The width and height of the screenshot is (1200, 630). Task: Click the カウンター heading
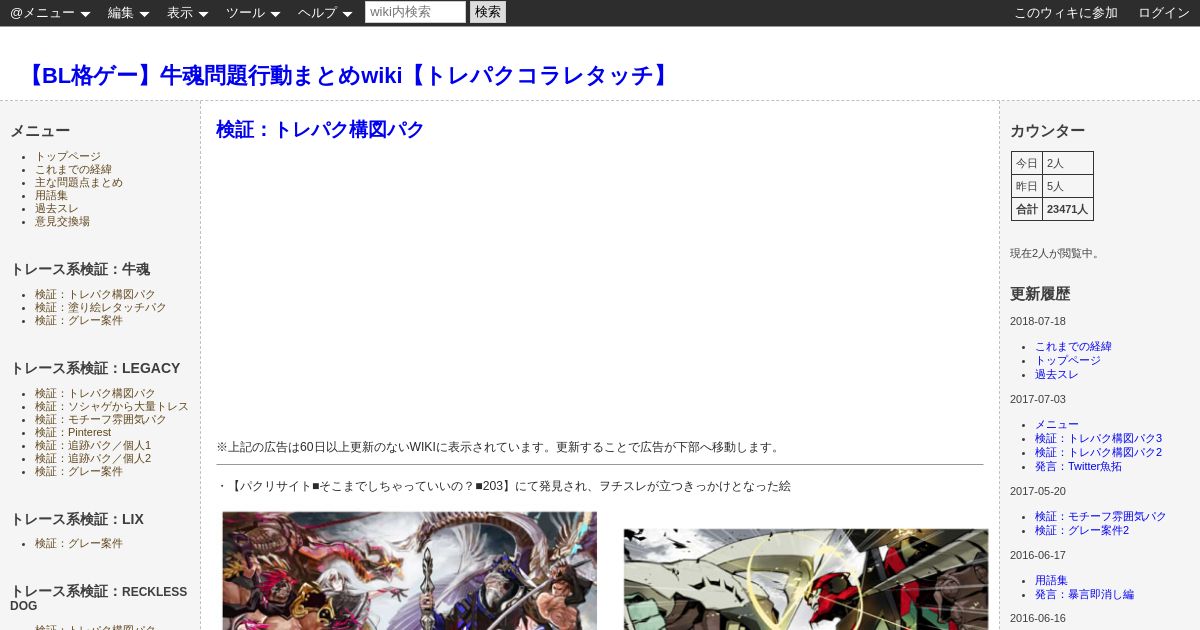pos(1047,131)
